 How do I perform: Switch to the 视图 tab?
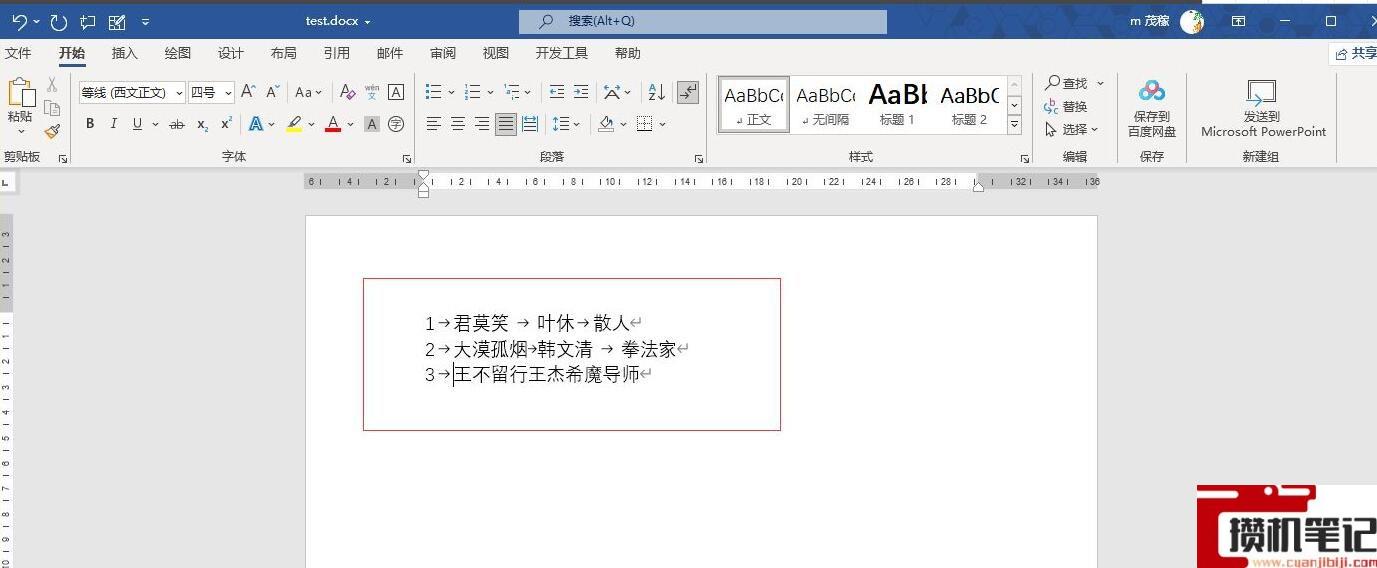coord(496,53)
